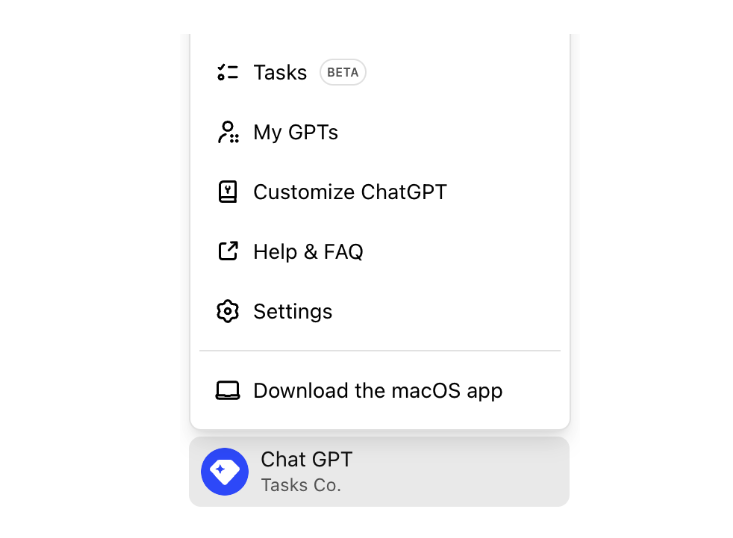Choose Customize ChatGPT in the menu
This screenshot has width=733, height=538.
point(350,192)
